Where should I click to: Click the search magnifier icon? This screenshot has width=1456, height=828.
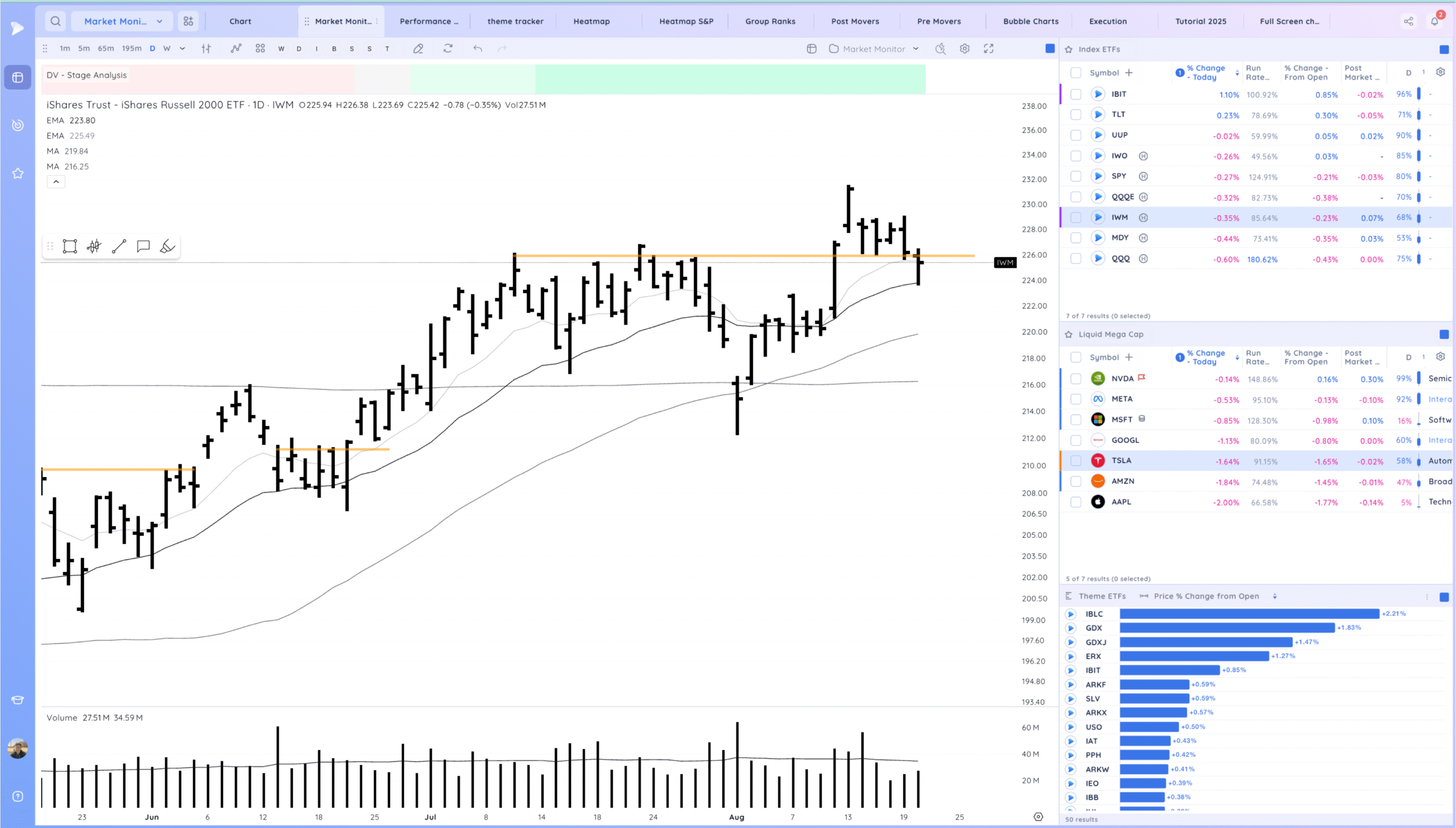pos(55,21)
